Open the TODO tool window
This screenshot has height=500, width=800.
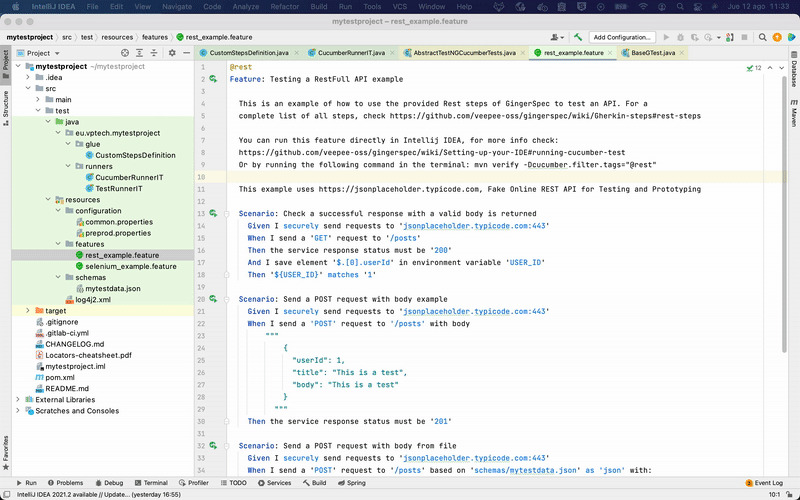coord(234,483)
